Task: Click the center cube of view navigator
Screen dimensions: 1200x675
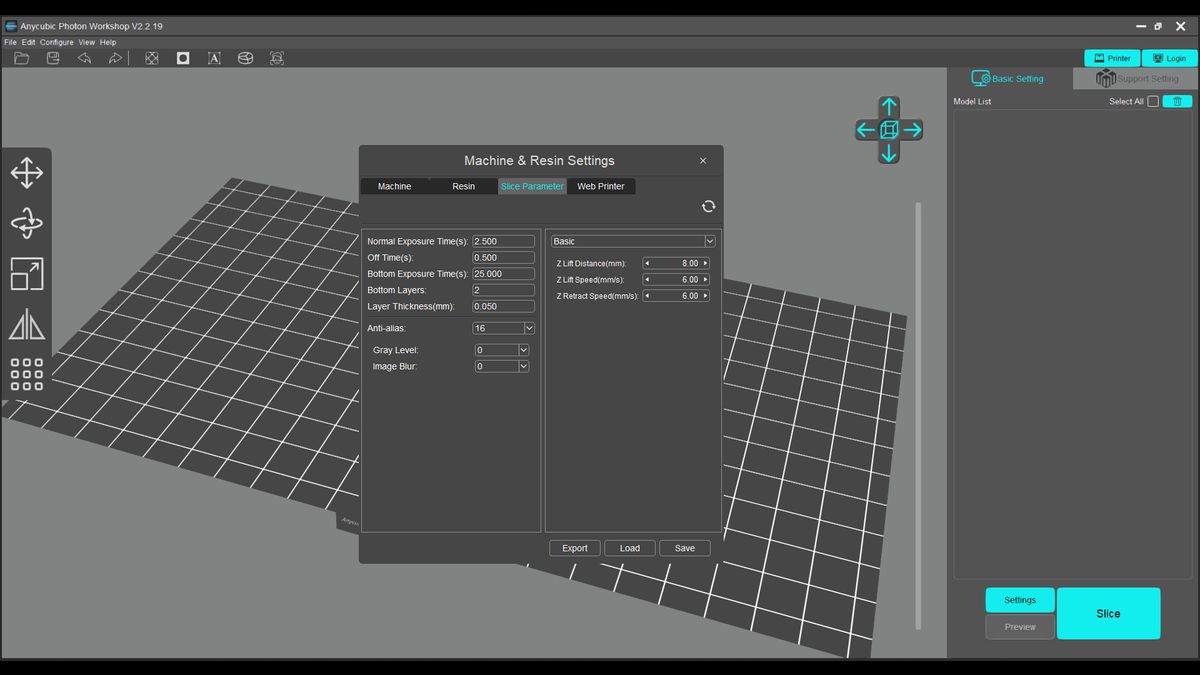Action: [x=889, y=129]
